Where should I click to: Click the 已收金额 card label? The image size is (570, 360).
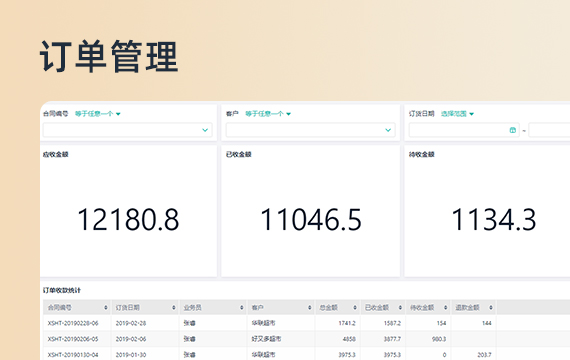click(238, 154)
